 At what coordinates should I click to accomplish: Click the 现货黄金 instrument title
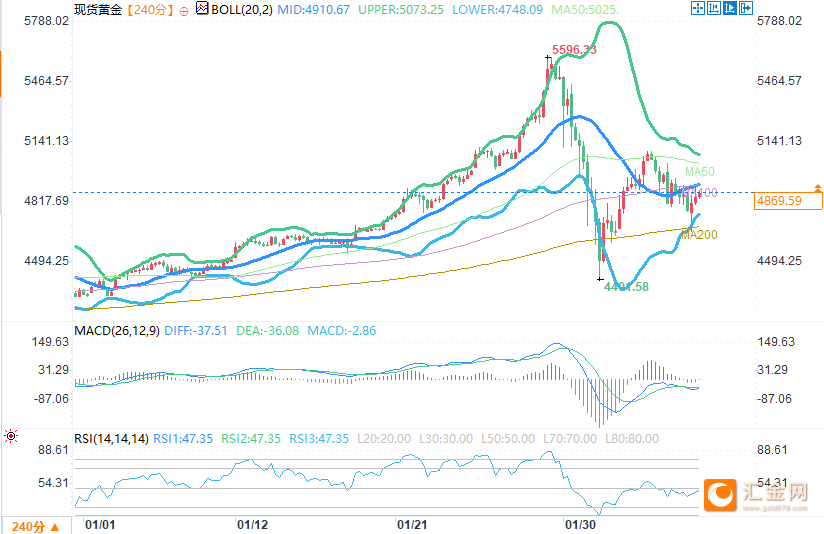point(98,9)
